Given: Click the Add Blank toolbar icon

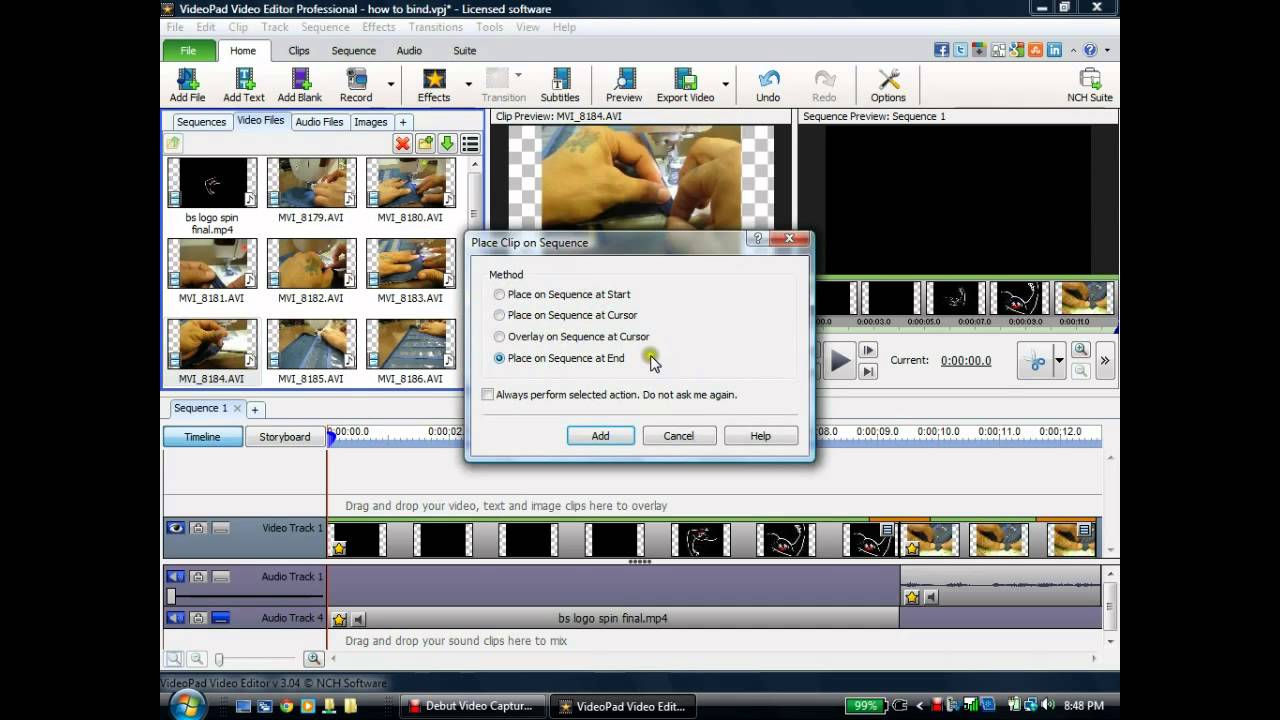Looking at the screenshot, I should click(300, 80).
